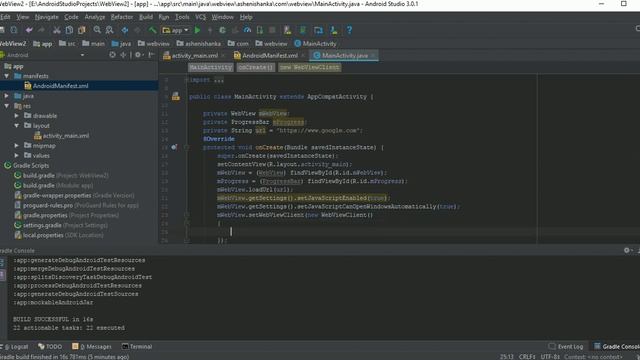Collapse the res folder
This screenshot has width=640, height=360.
7,106
